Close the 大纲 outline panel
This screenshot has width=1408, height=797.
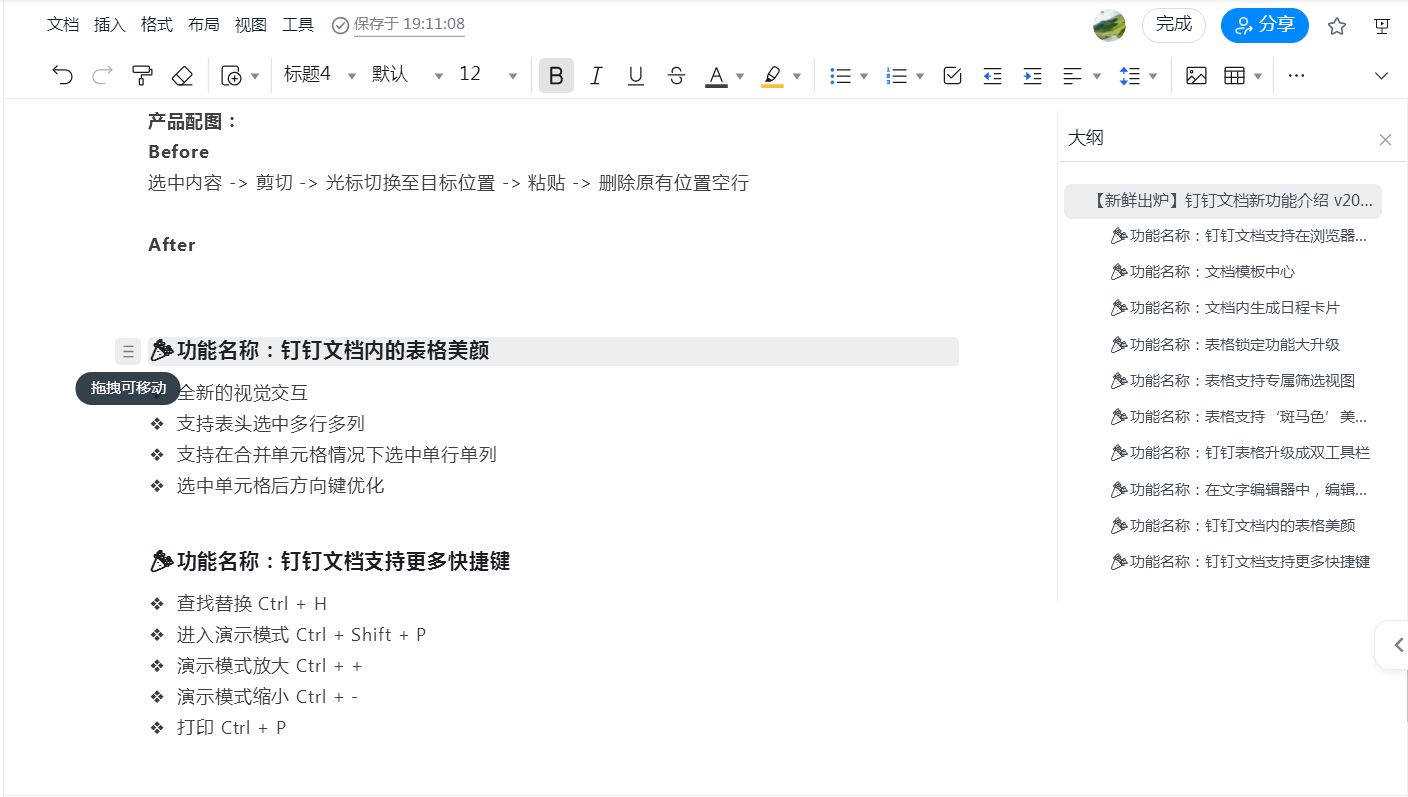[1385, 140]
